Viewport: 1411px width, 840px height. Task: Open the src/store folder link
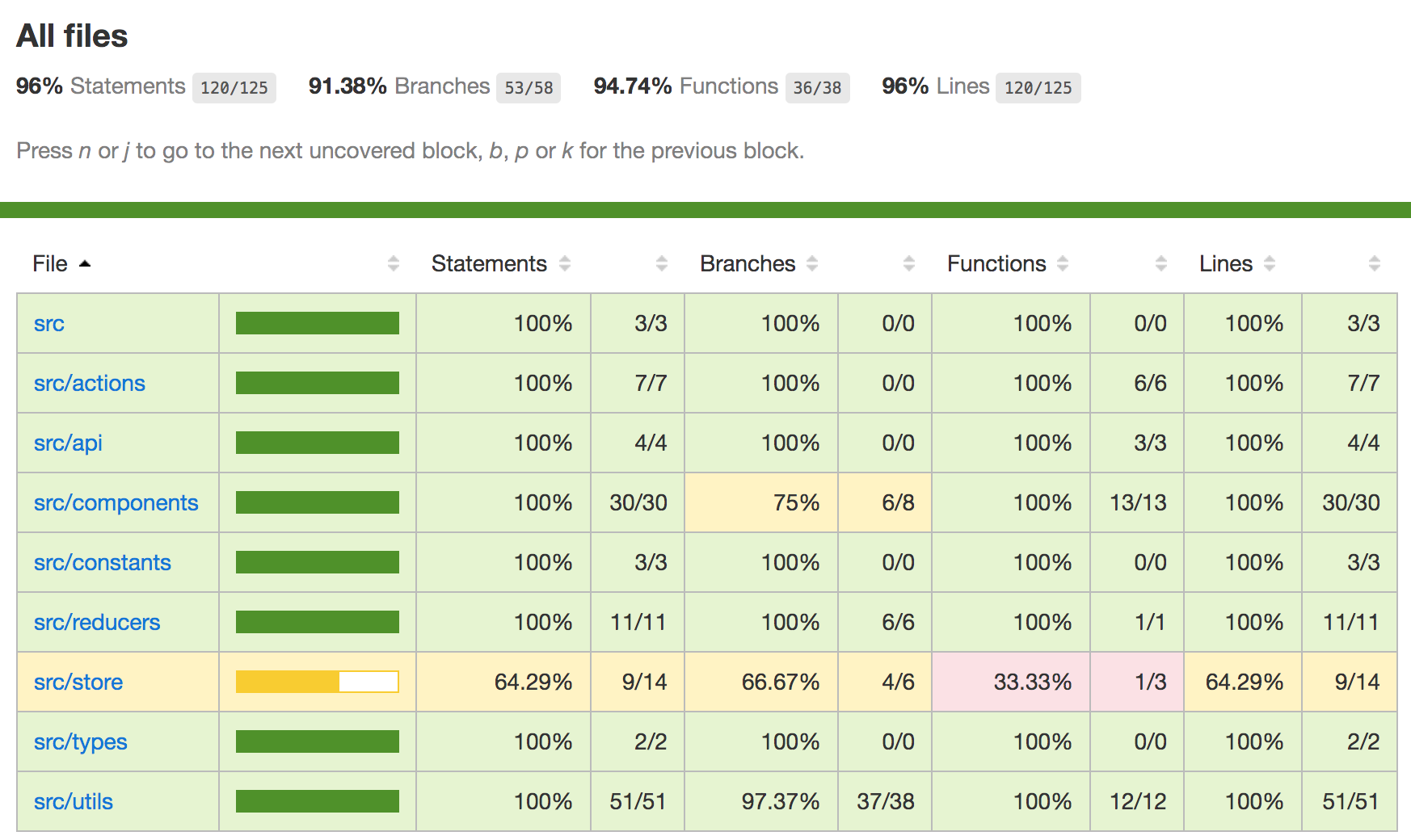(78, 682)
